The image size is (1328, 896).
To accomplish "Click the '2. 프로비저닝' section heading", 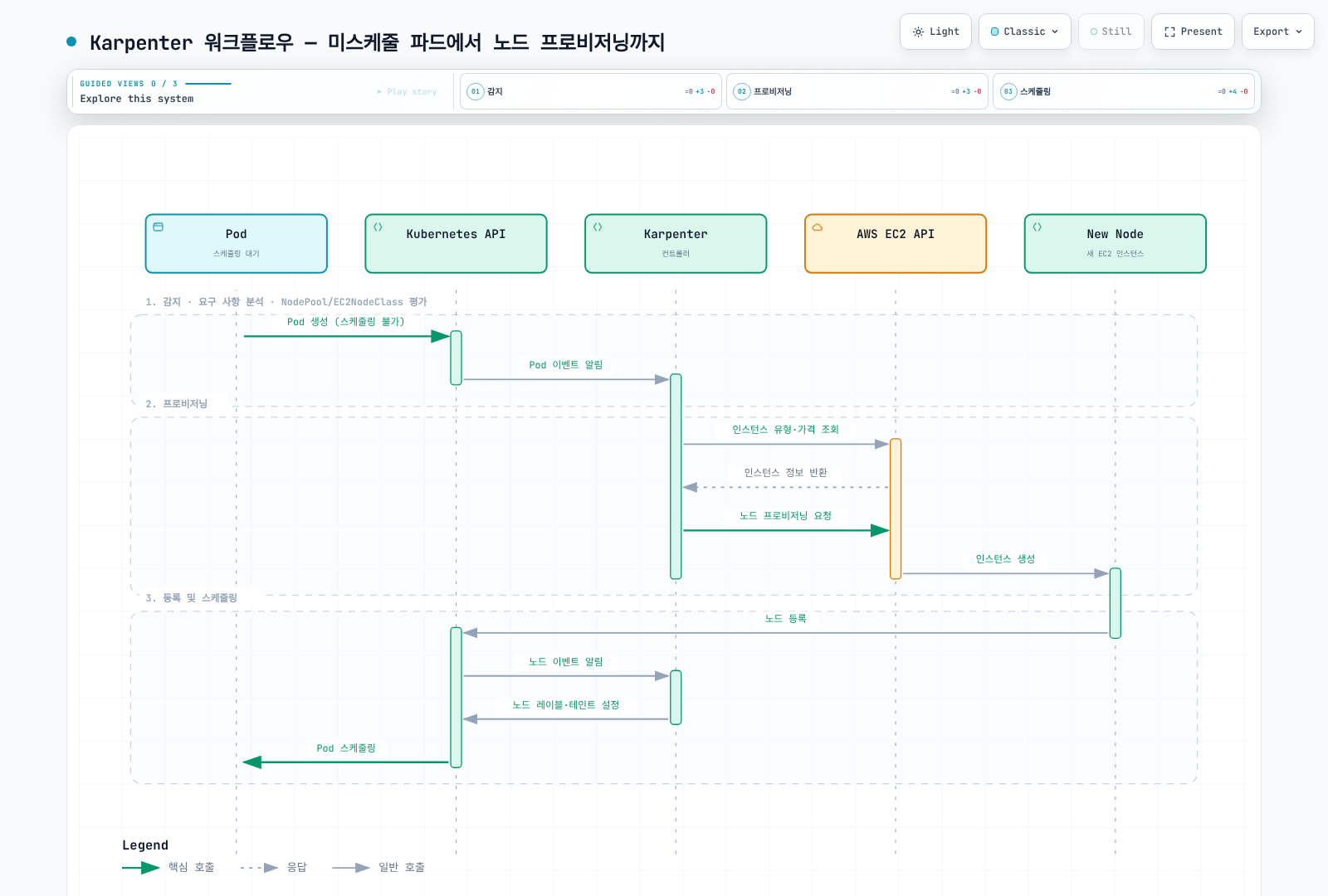I will tap(177, 404).
